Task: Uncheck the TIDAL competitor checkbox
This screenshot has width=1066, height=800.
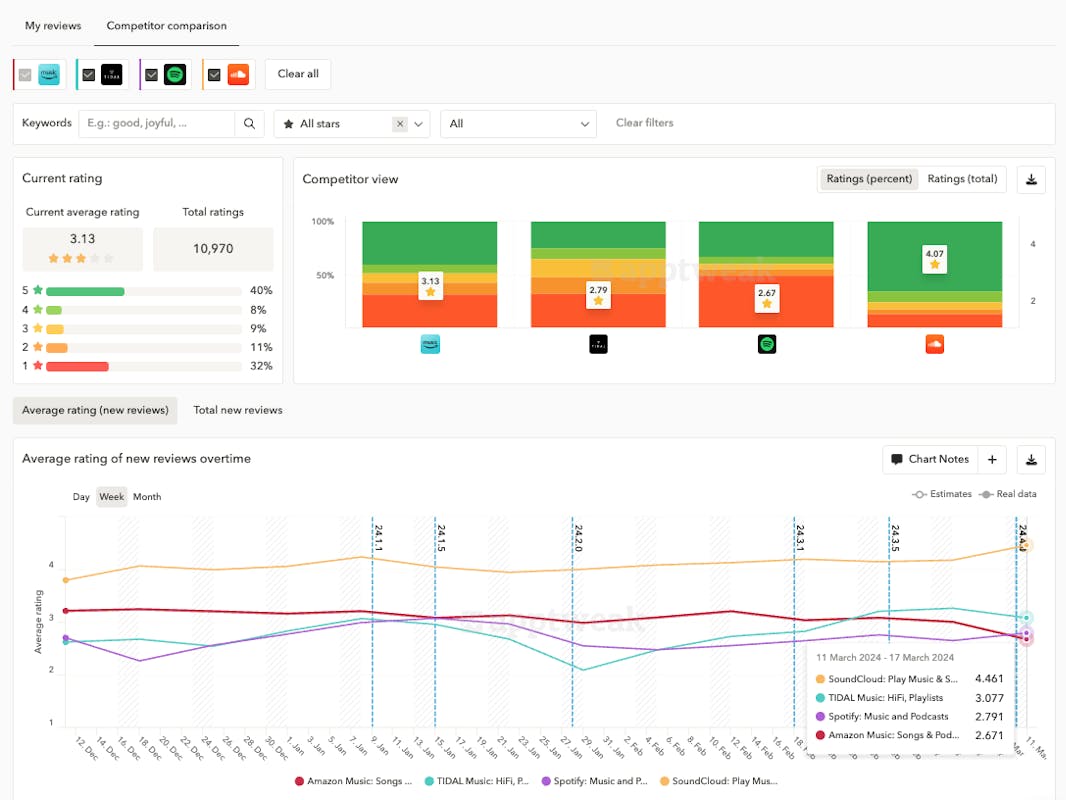Action: pyautogui.click(x=89, y=75)
